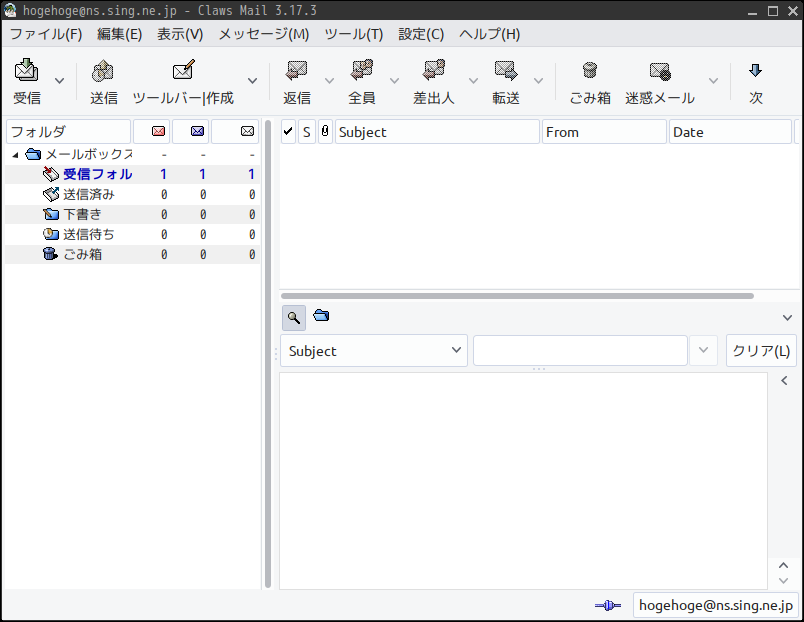Select the メールボックス root folder
The width and height of the screenshot is (804, 622).
tap(132, 154)
